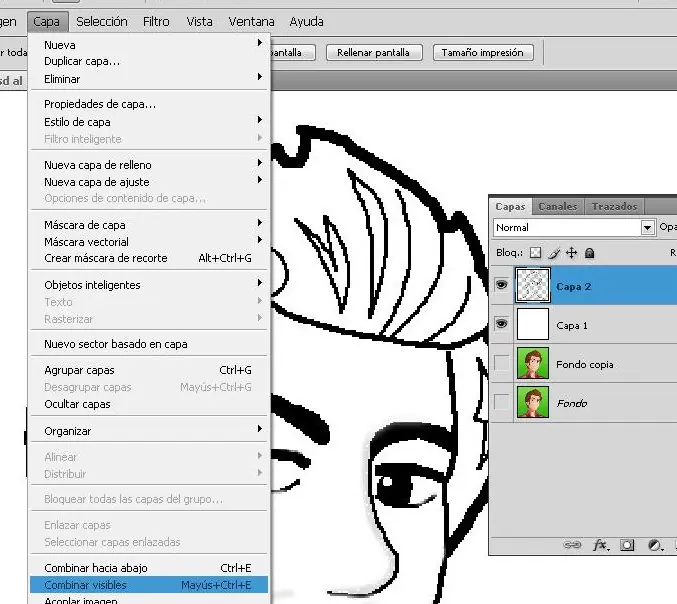The image size is (677, 604).
Task: Click the lock image pixels brush icon
Action: click(554, 253)
